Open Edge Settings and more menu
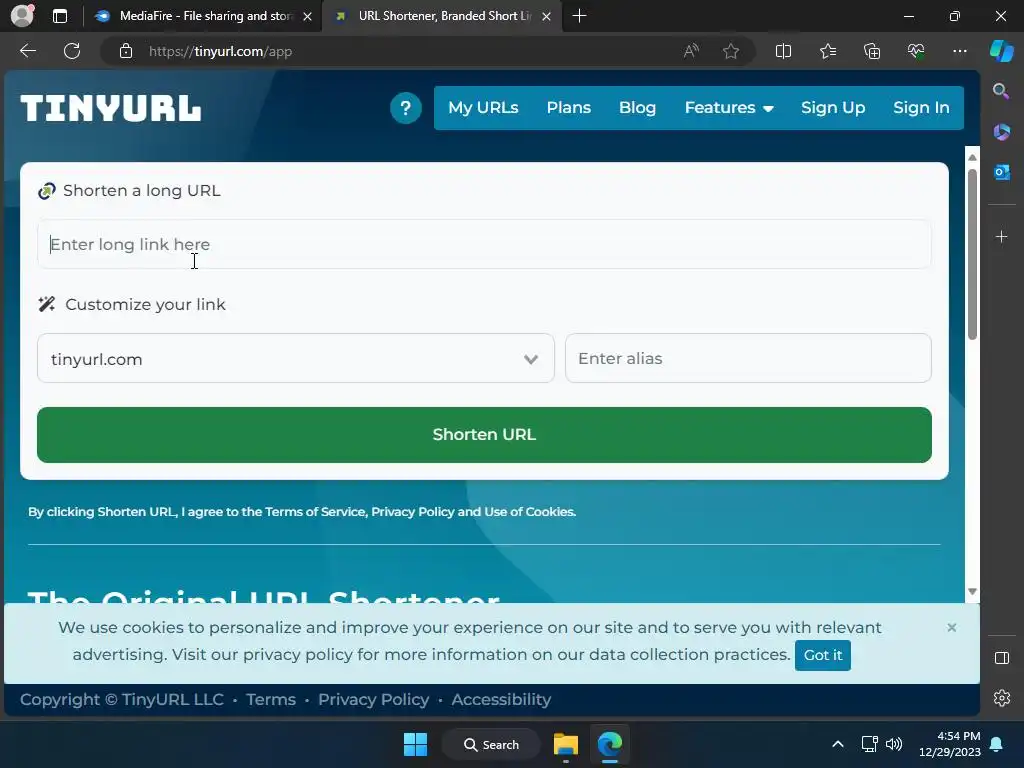 959,51
